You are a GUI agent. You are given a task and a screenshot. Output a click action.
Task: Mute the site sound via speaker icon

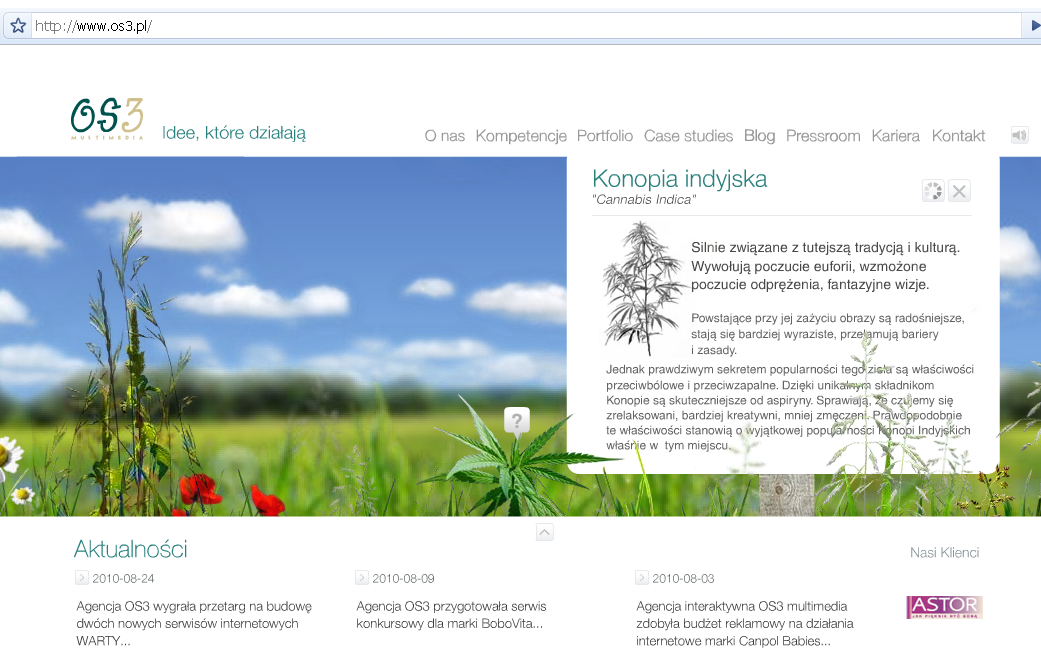pyautogui.click(x=1019, y=136)
